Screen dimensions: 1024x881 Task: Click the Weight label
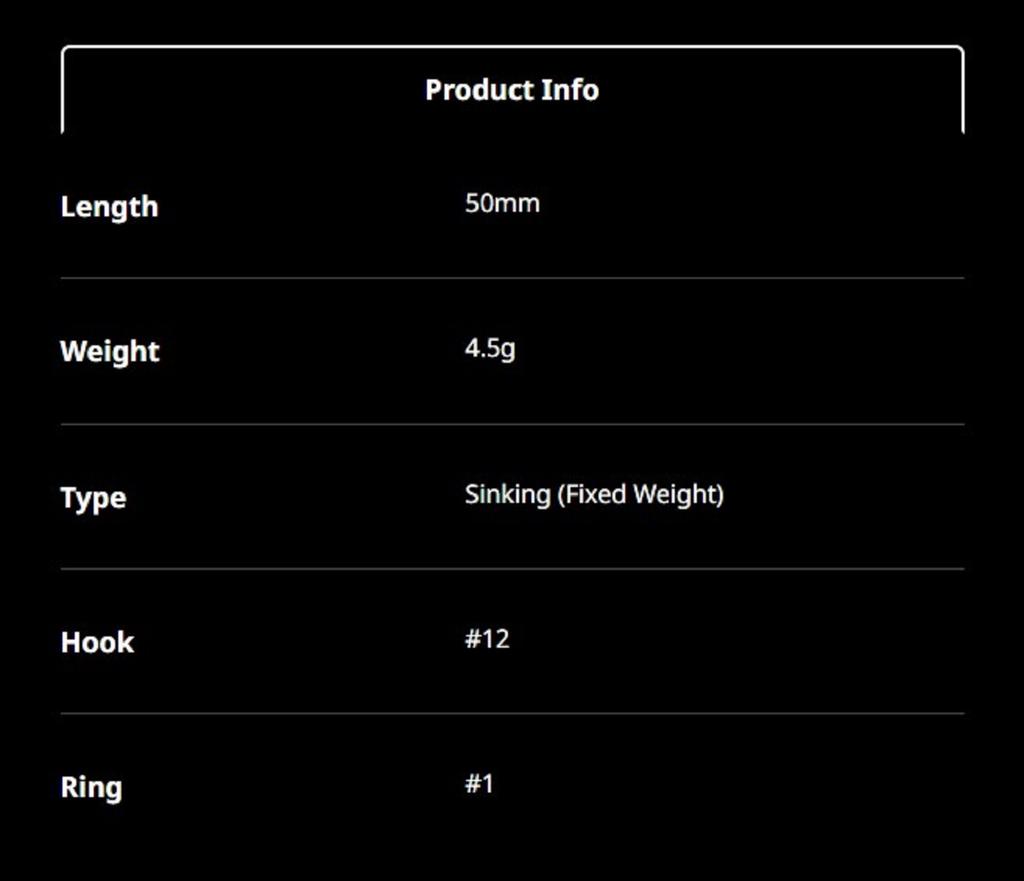[x=110, y=352]
